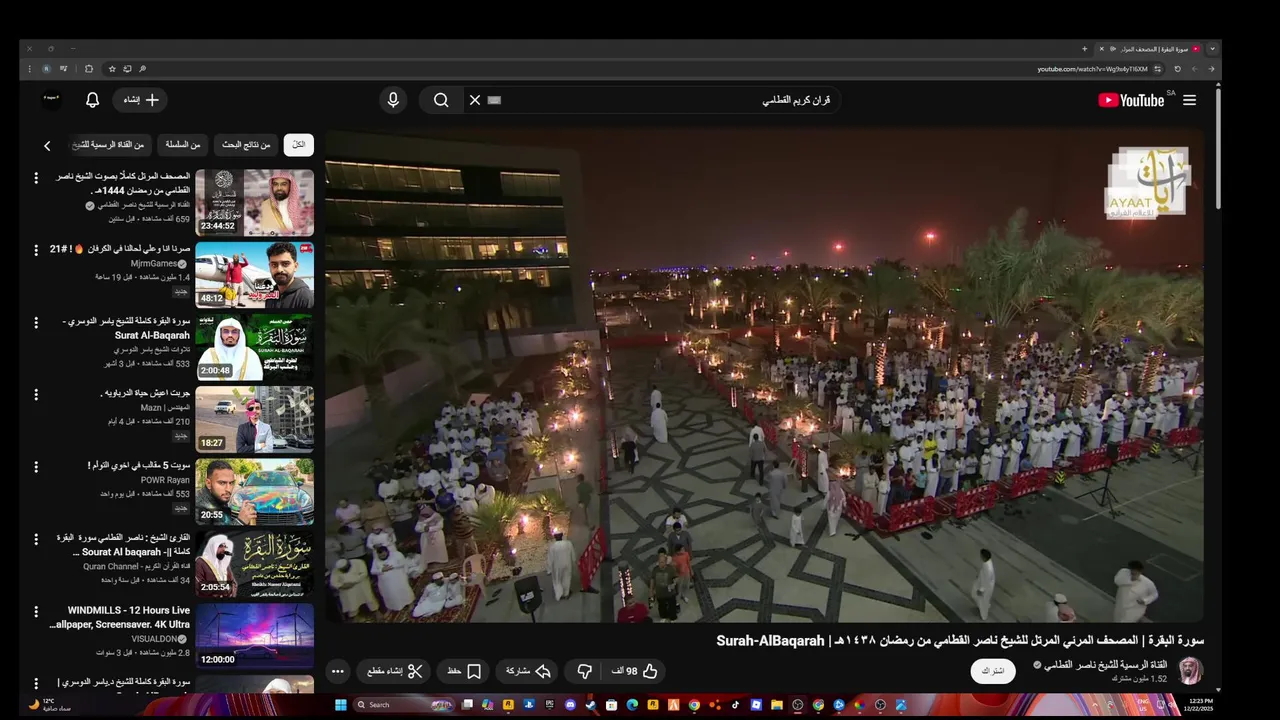
Task: Open File Explorer from the taskbar
Action: (777, 705)
